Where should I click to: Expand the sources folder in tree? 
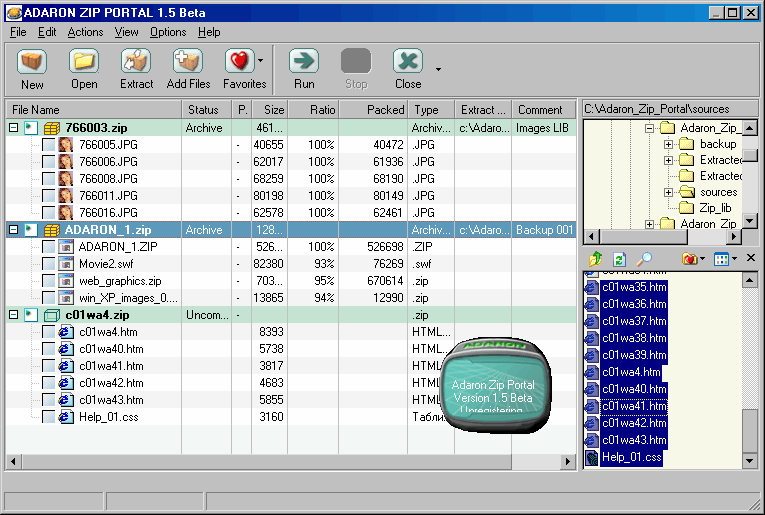(668, 193)
